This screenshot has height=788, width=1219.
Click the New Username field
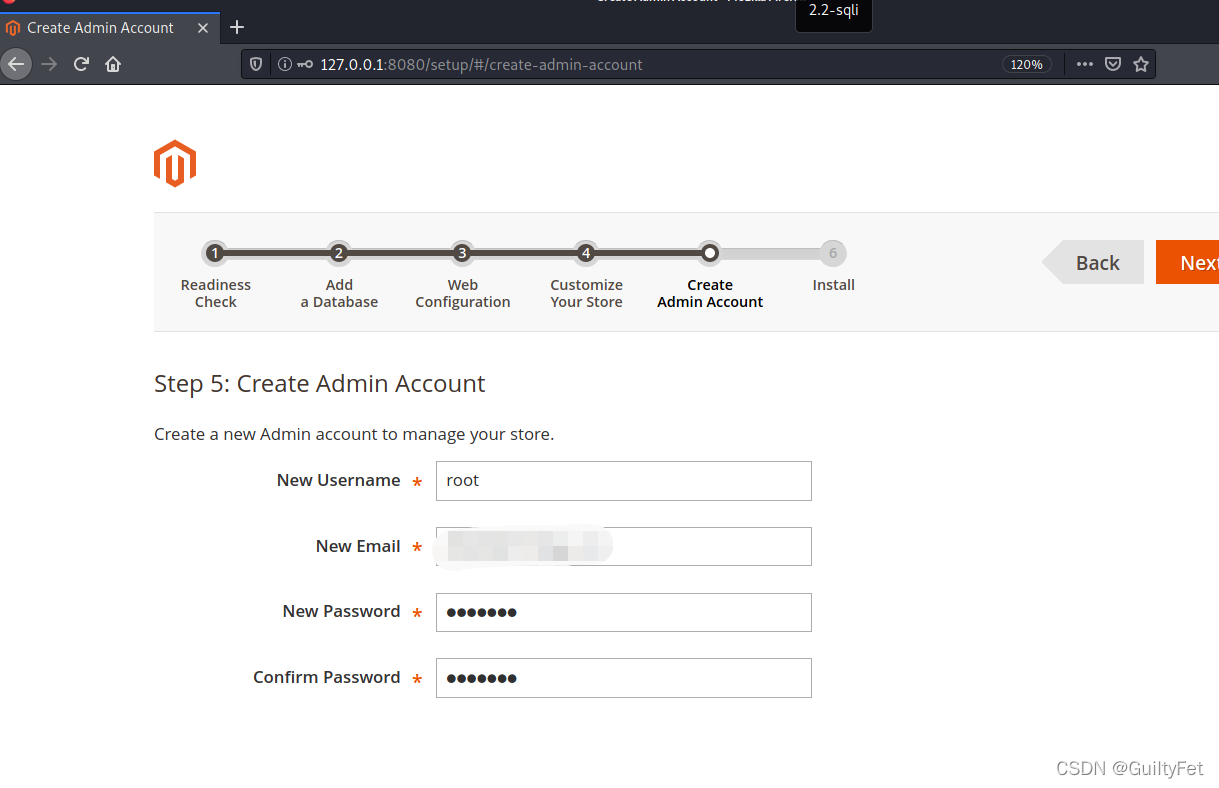coord(623,481)
